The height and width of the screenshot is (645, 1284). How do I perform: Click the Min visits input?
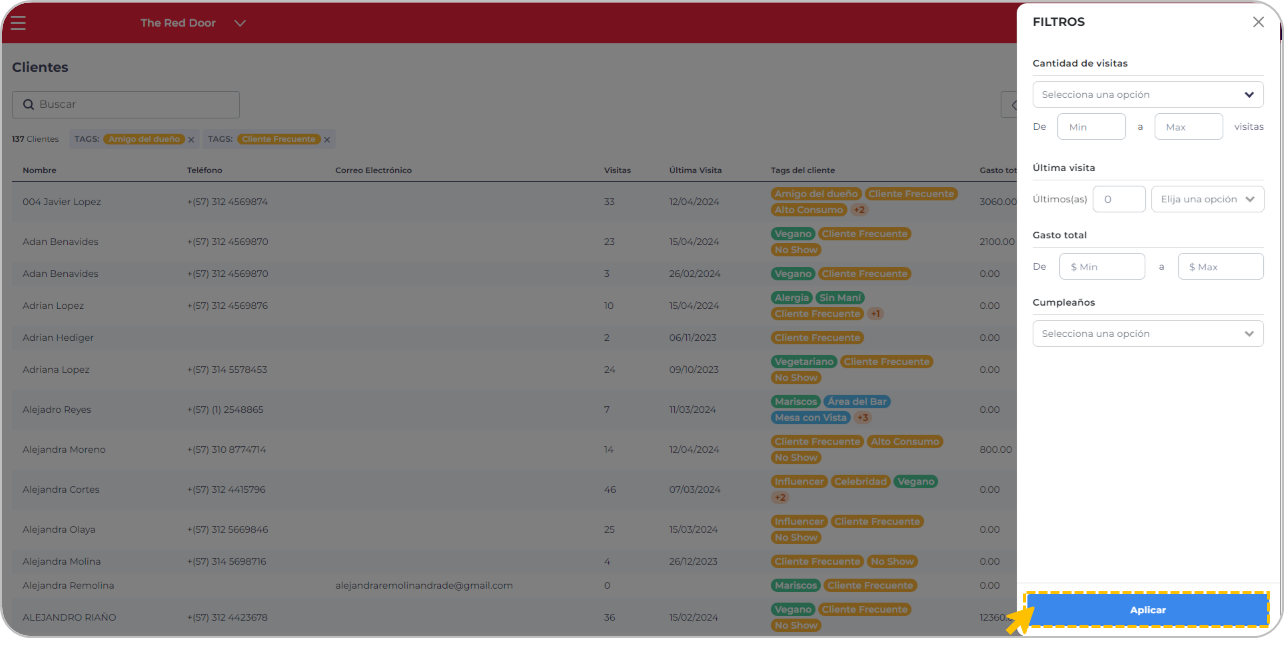tap(1091, 127)
